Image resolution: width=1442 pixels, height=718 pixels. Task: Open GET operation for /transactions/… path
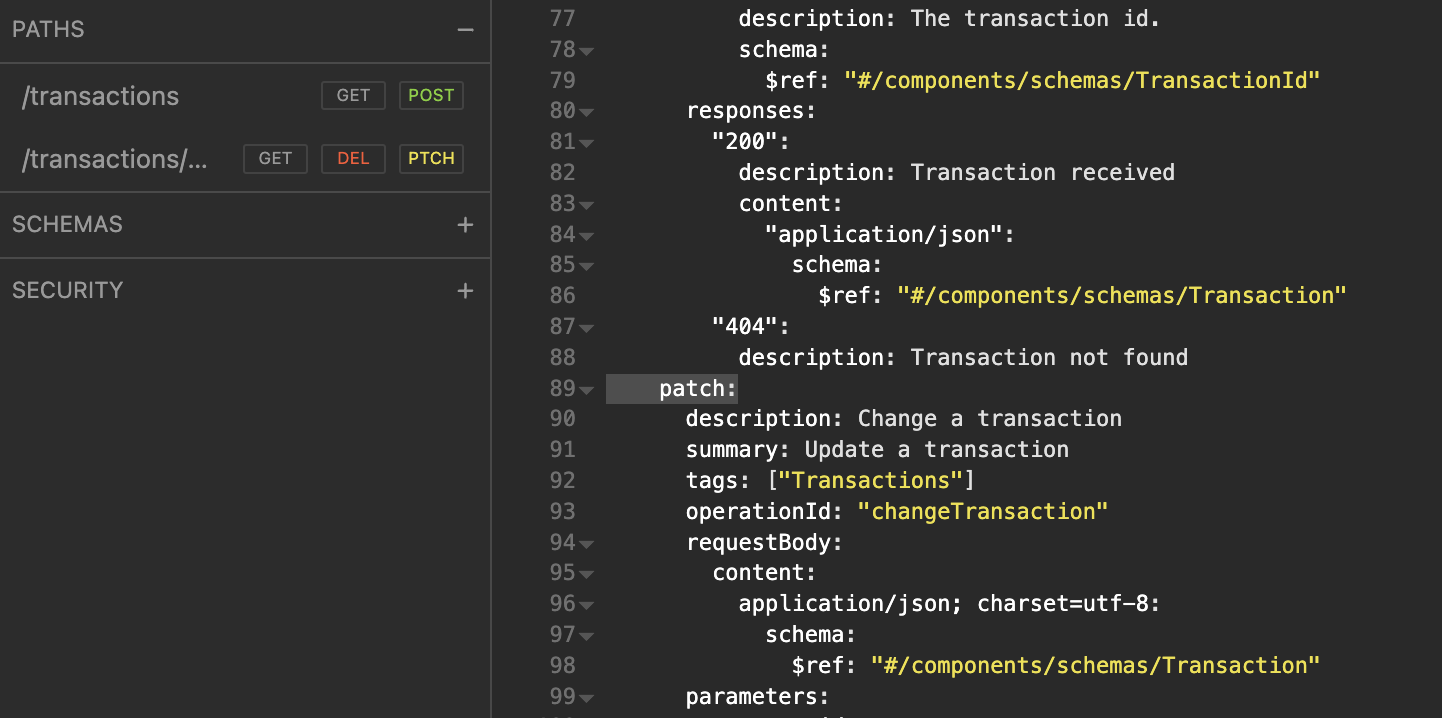click(x=275, y=159)
